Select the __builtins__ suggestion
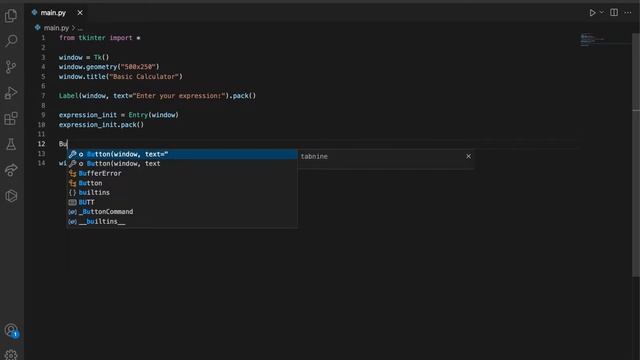 point(182,221)
